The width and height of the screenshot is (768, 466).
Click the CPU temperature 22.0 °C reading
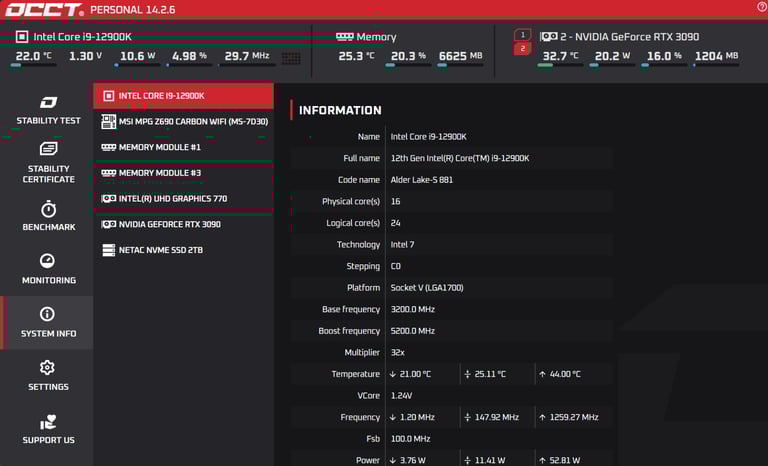click(x=33, y=56)
